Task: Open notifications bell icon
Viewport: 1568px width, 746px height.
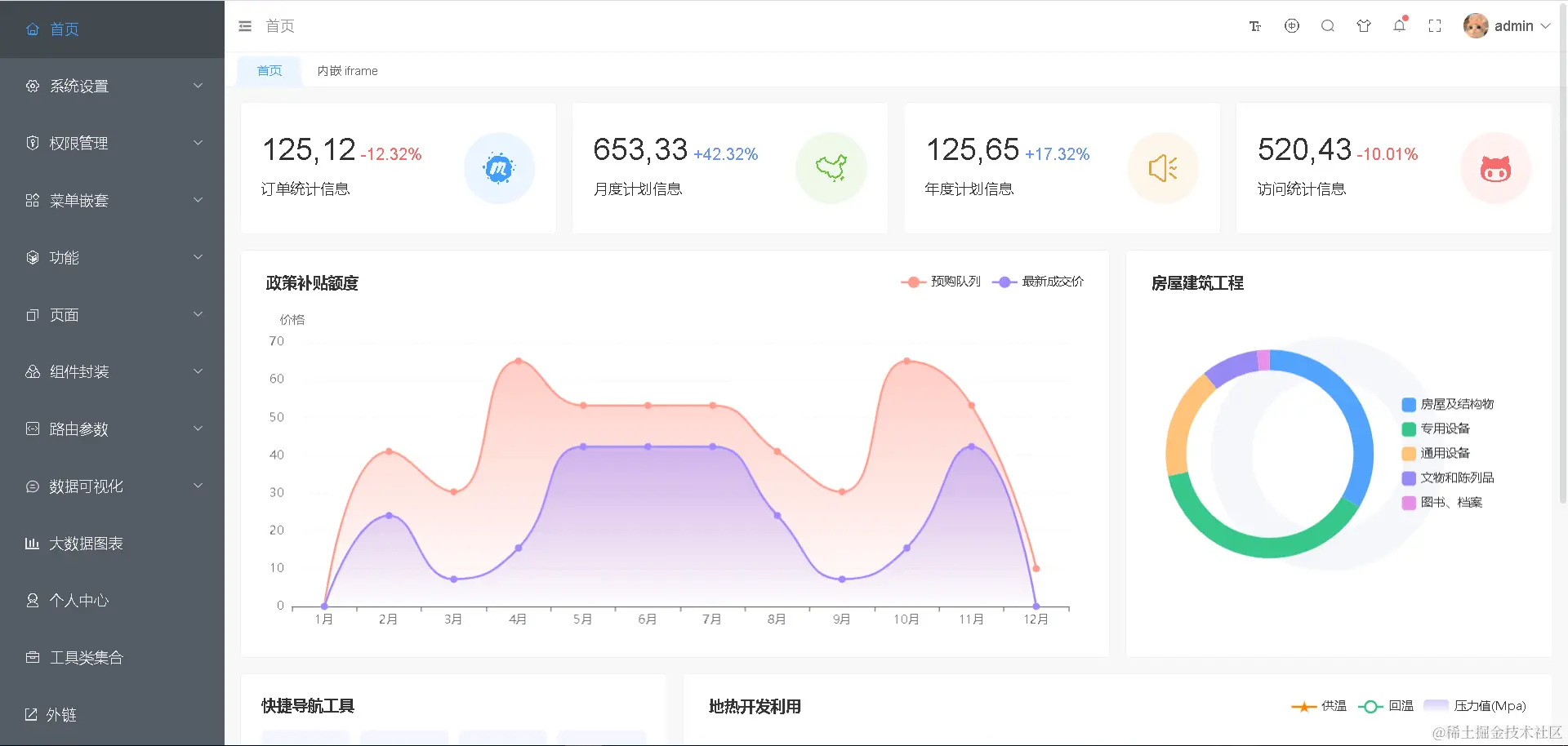Action: click(1400, 25)
